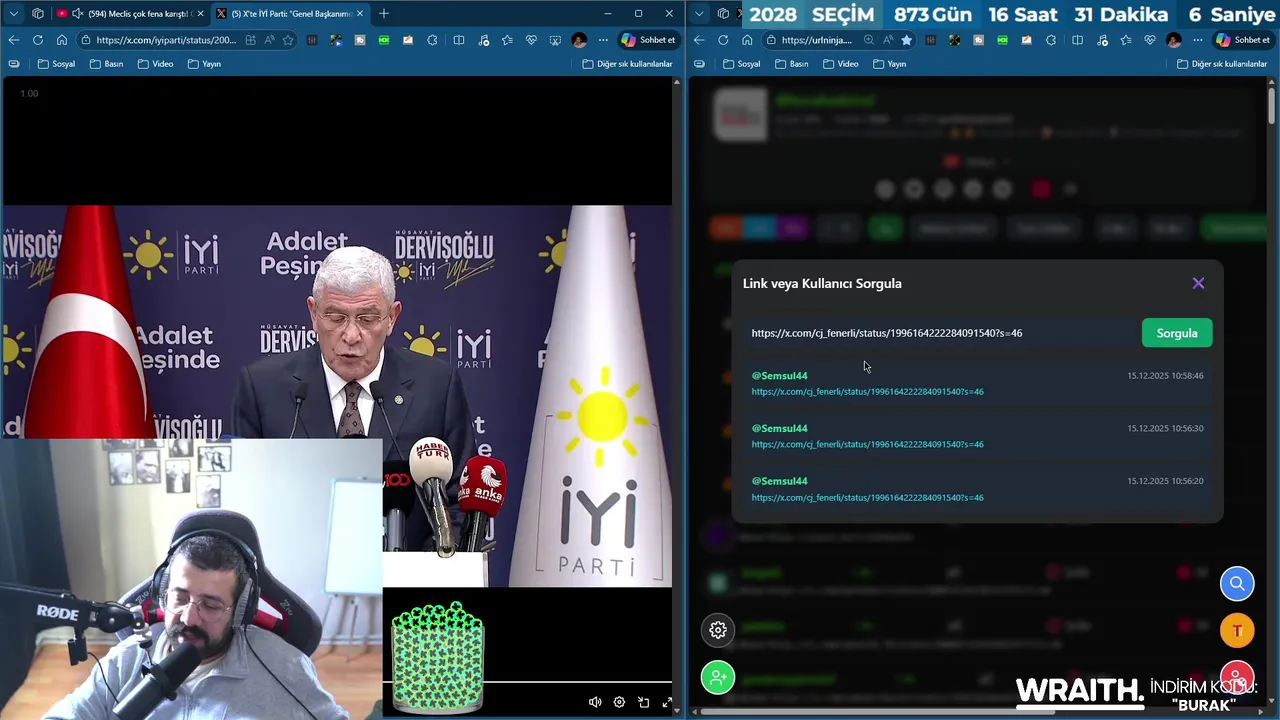The image size is (1280, 720).
Task: Expand Diğer sık kullanılanlar in left window
Action: (627, 64)
